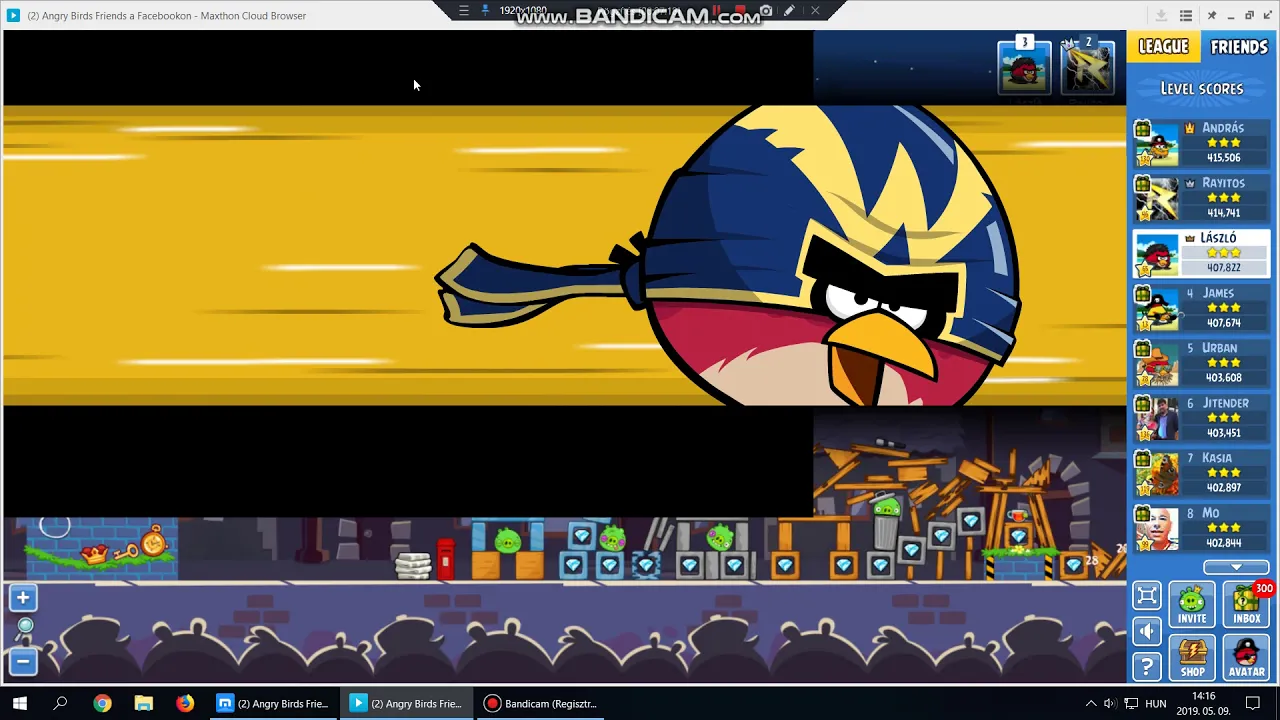Toggle the Bandicam bar pin
The width and height of the screenshot is (1280, 720).
coord(486,11)
